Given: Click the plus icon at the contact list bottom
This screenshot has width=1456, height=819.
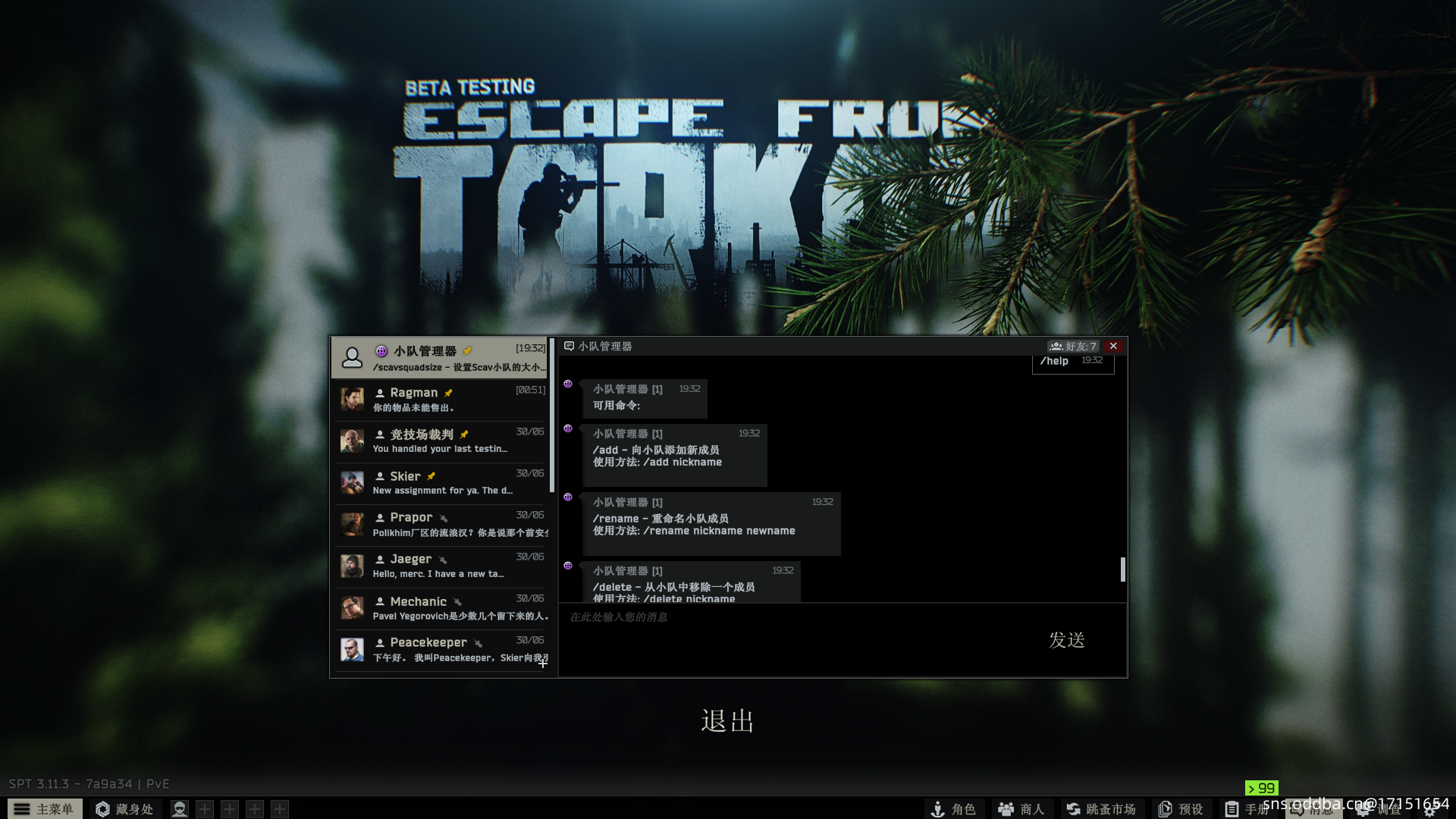Looking at the screenshot, I should pyautogui.click(x=543, y=663).
